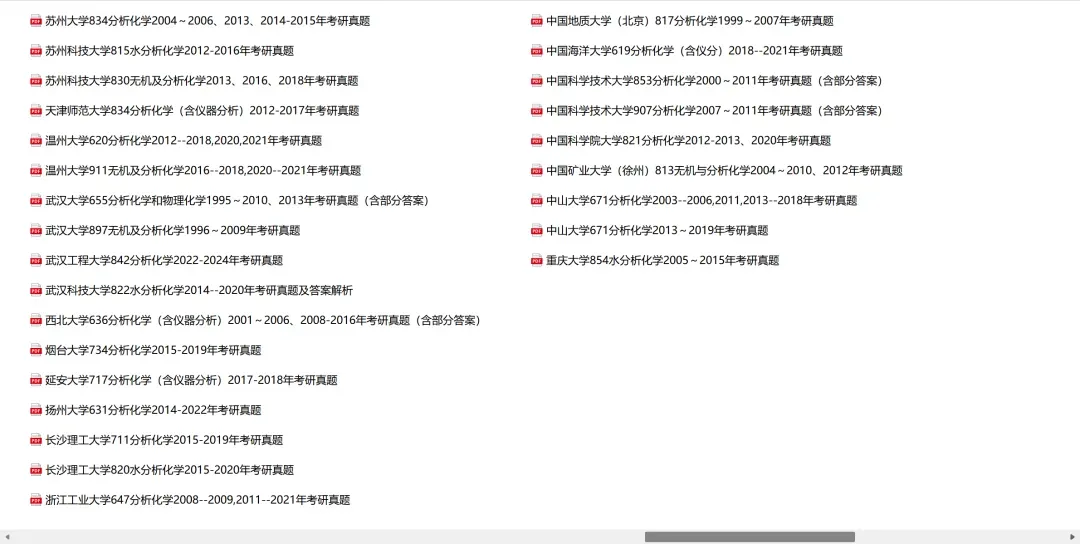Select file name 烟台大学734分析化学2015-2019
This screenshot has height=544, width=1080.
[153, 351]
